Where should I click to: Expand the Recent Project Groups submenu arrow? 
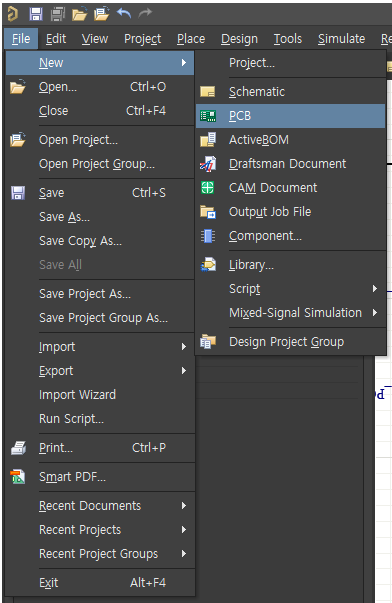(184, 553)
